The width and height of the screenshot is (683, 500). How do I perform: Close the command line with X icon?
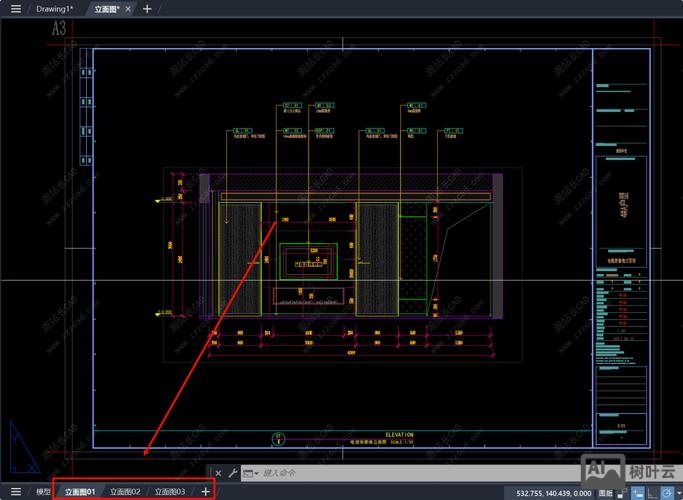218,473
